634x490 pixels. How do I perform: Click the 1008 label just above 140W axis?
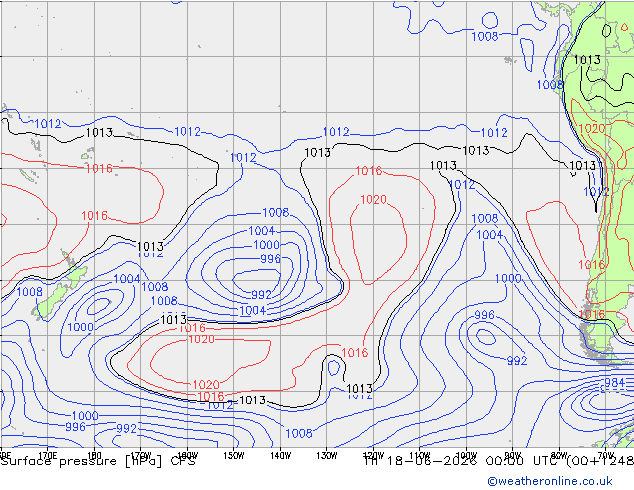(x=299, y=433)
